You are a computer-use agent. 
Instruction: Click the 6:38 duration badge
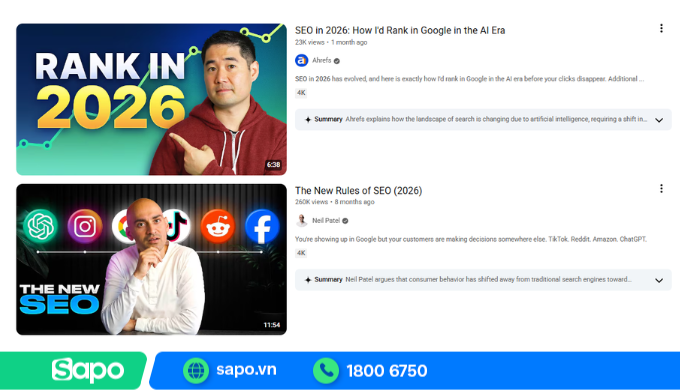point(273,165)
